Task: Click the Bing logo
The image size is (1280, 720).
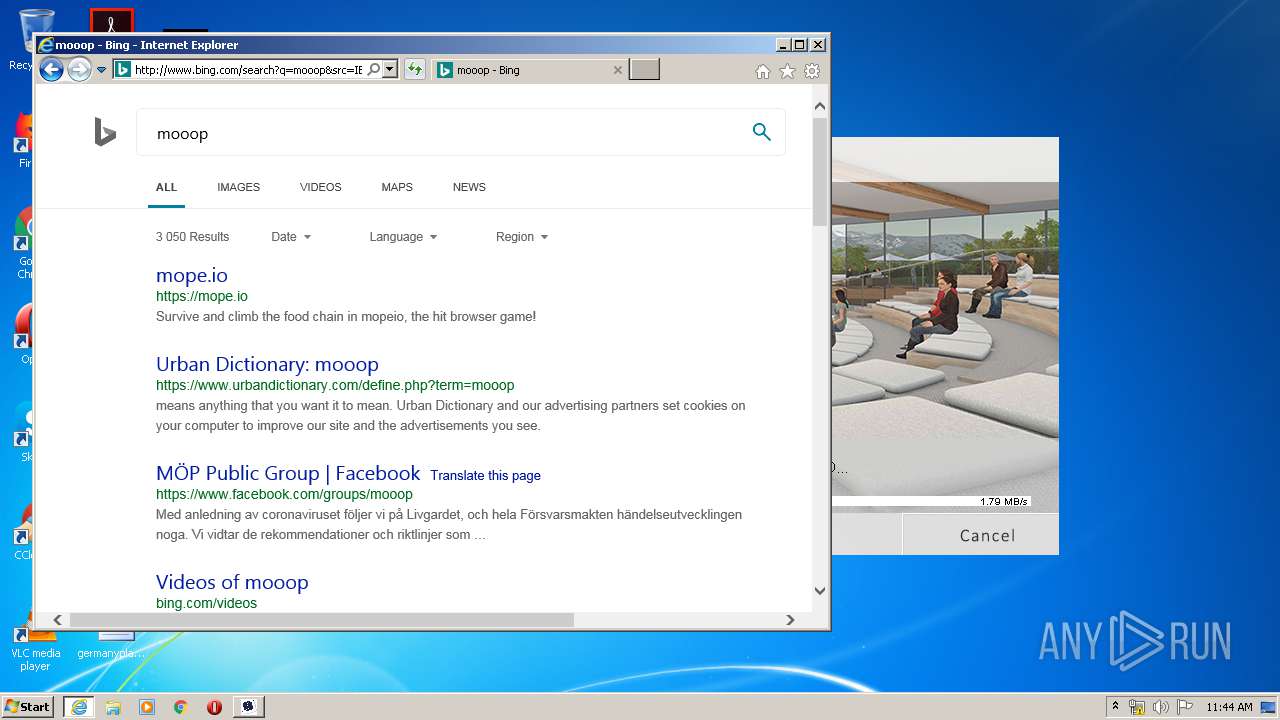Action: (105, 132)
